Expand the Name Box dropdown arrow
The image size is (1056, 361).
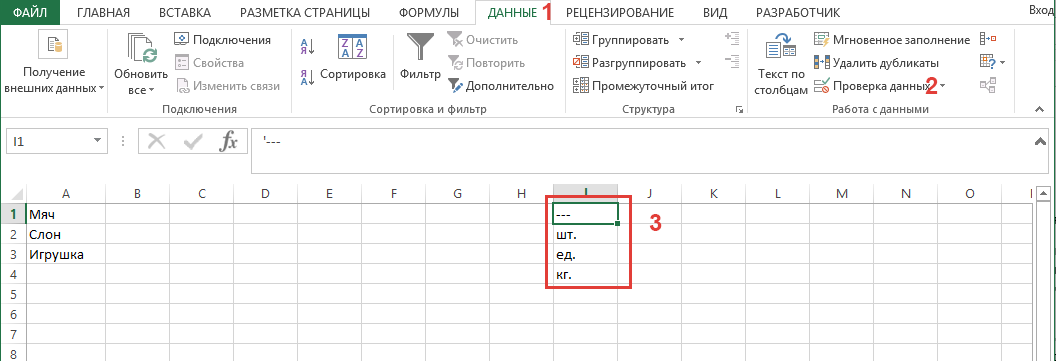98,141
